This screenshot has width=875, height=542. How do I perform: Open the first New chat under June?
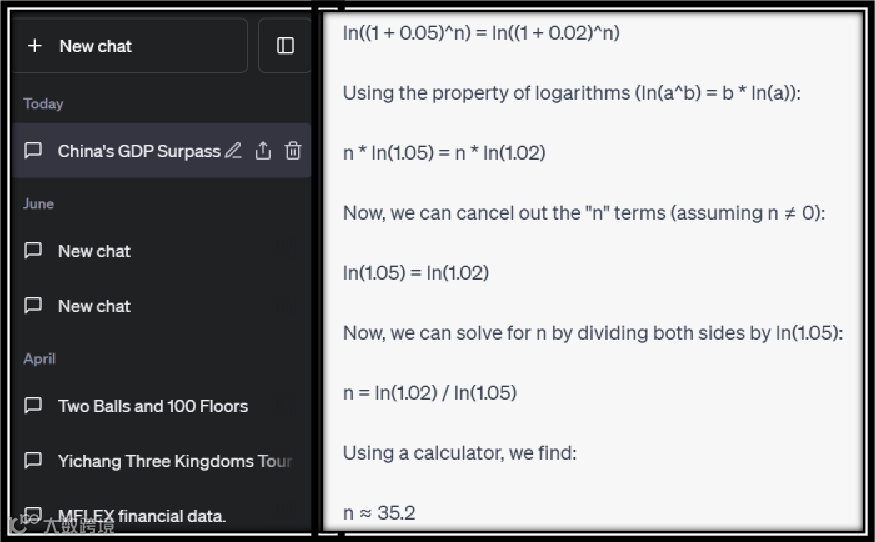(94, 251)
